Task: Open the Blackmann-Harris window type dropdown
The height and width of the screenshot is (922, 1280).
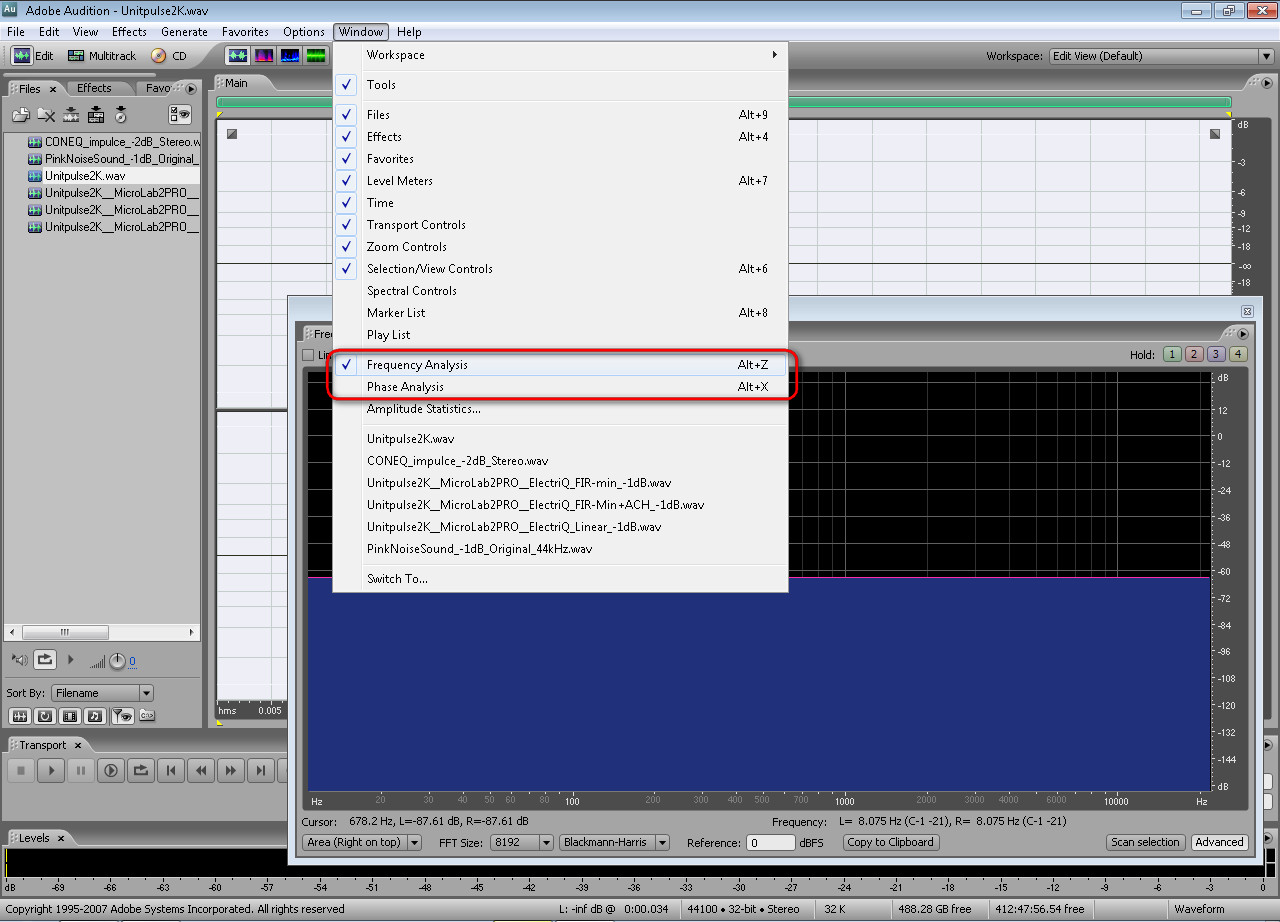Action: [x=615, y=843]
